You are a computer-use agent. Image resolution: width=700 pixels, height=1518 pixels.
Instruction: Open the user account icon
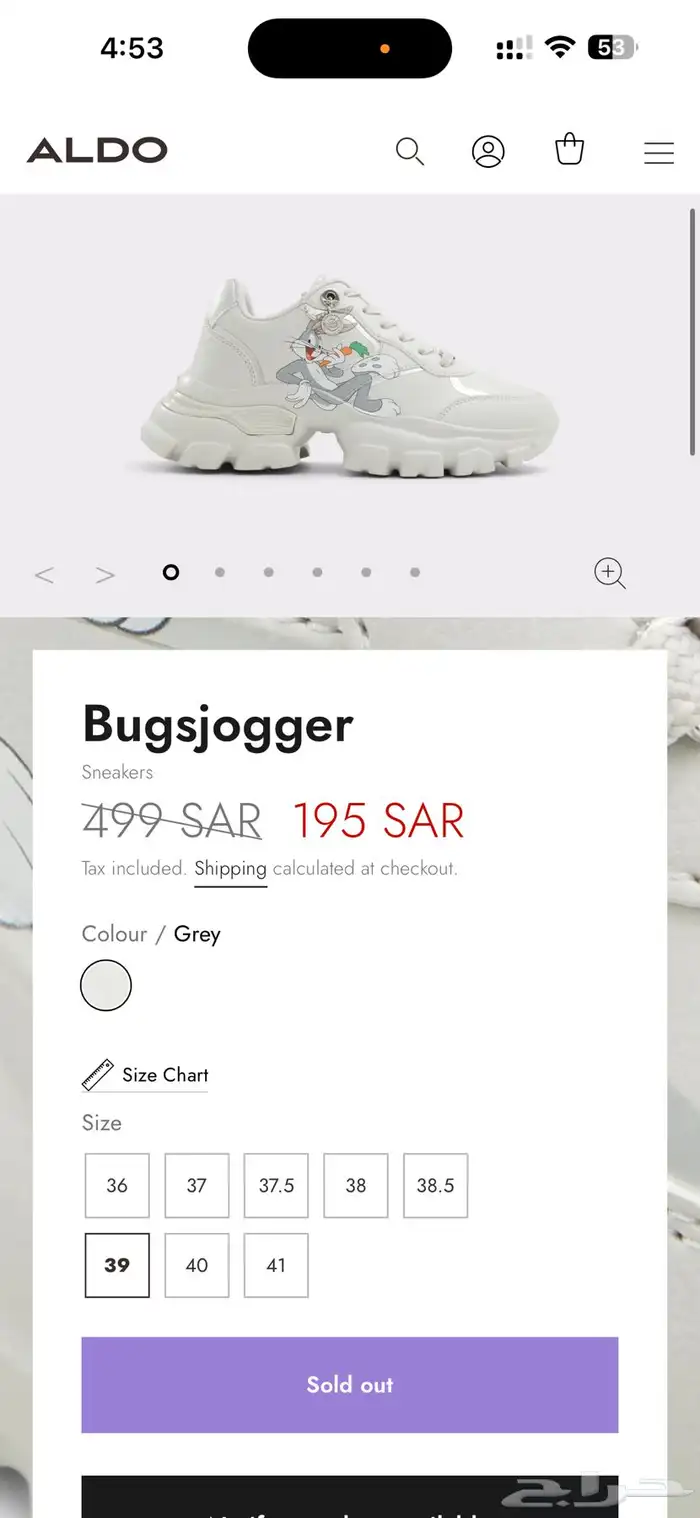click(488, 152)
